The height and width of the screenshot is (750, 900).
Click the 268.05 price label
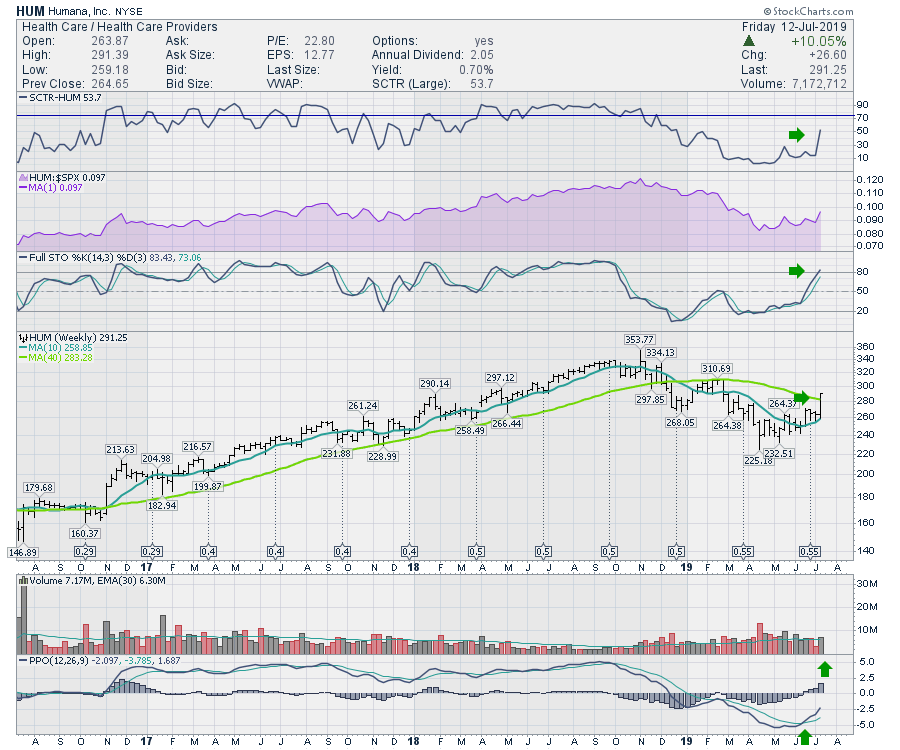tap(680, 422)
